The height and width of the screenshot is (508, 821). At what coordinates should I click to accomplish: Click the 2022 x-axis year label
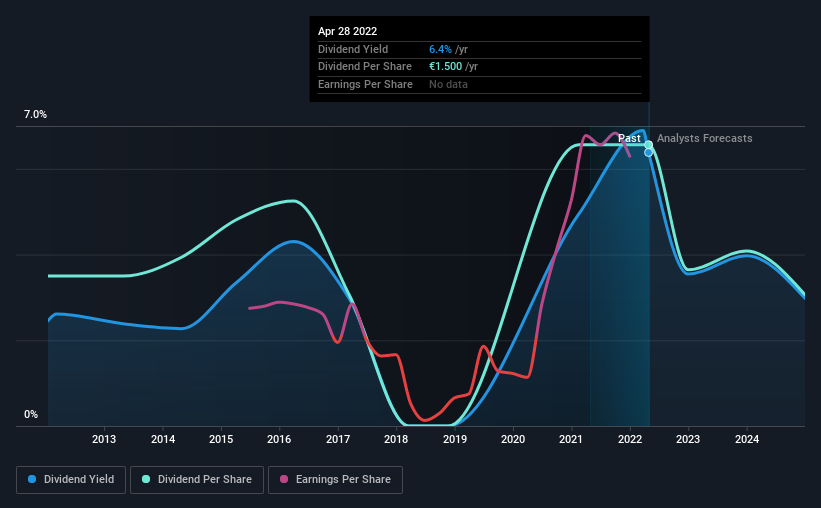(x=630, y=439)
